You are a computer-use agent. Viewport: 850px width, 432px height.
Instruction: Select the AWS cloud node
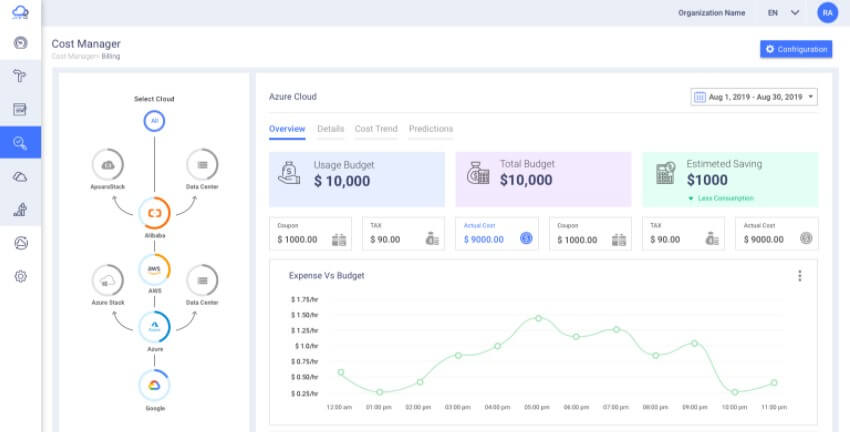(154, 269)
